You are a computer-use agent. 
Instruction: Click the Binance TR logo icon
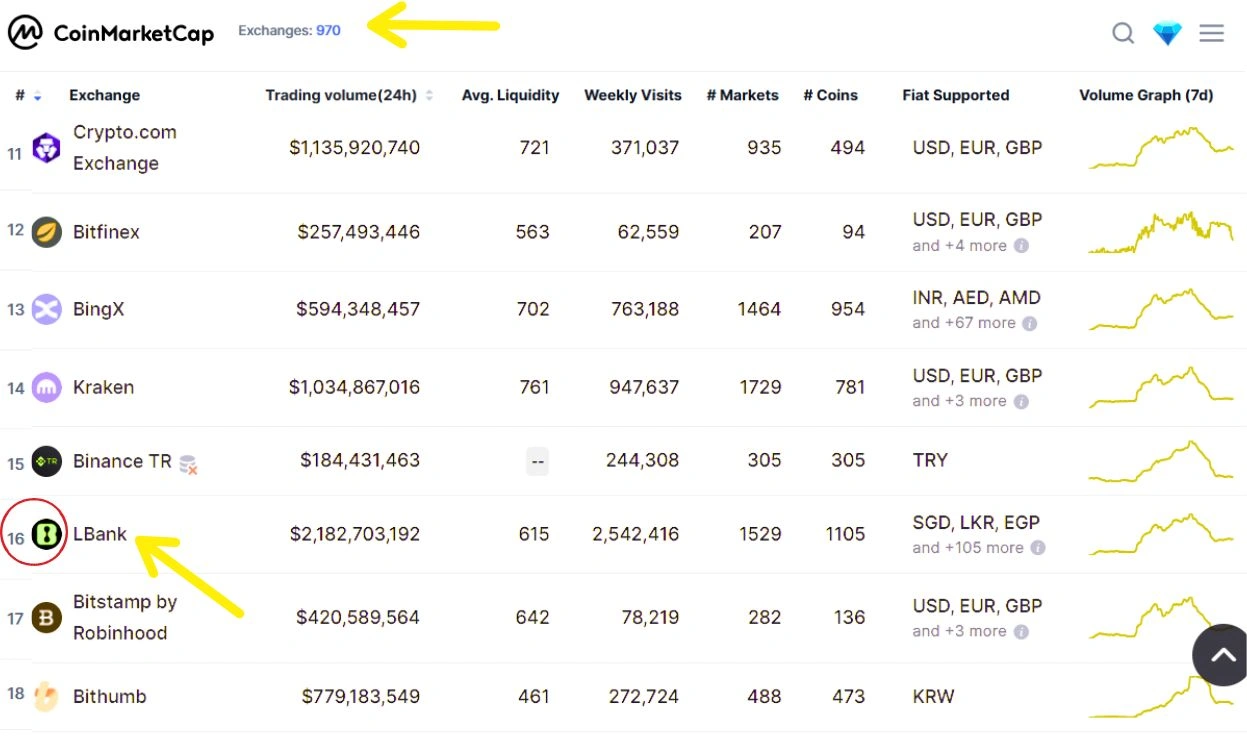pyautogui.click(x=46, y=461)
